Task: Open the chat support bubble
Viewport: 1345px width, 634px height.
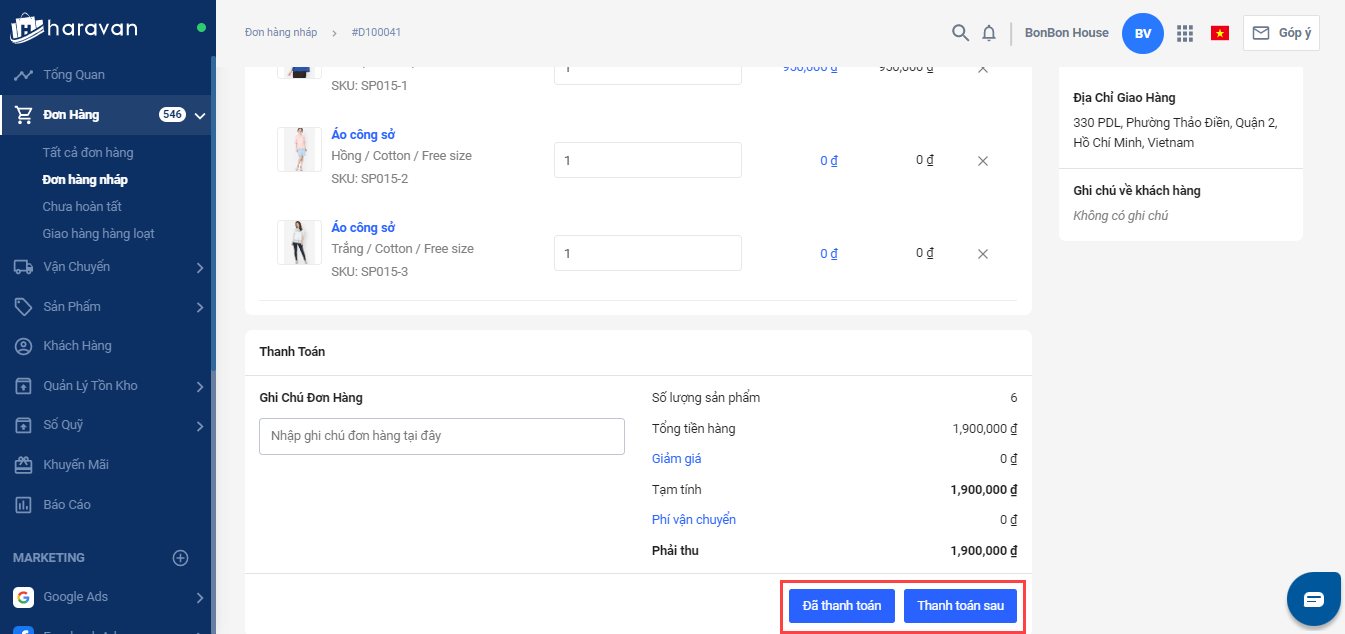Action: point(1313,599)
